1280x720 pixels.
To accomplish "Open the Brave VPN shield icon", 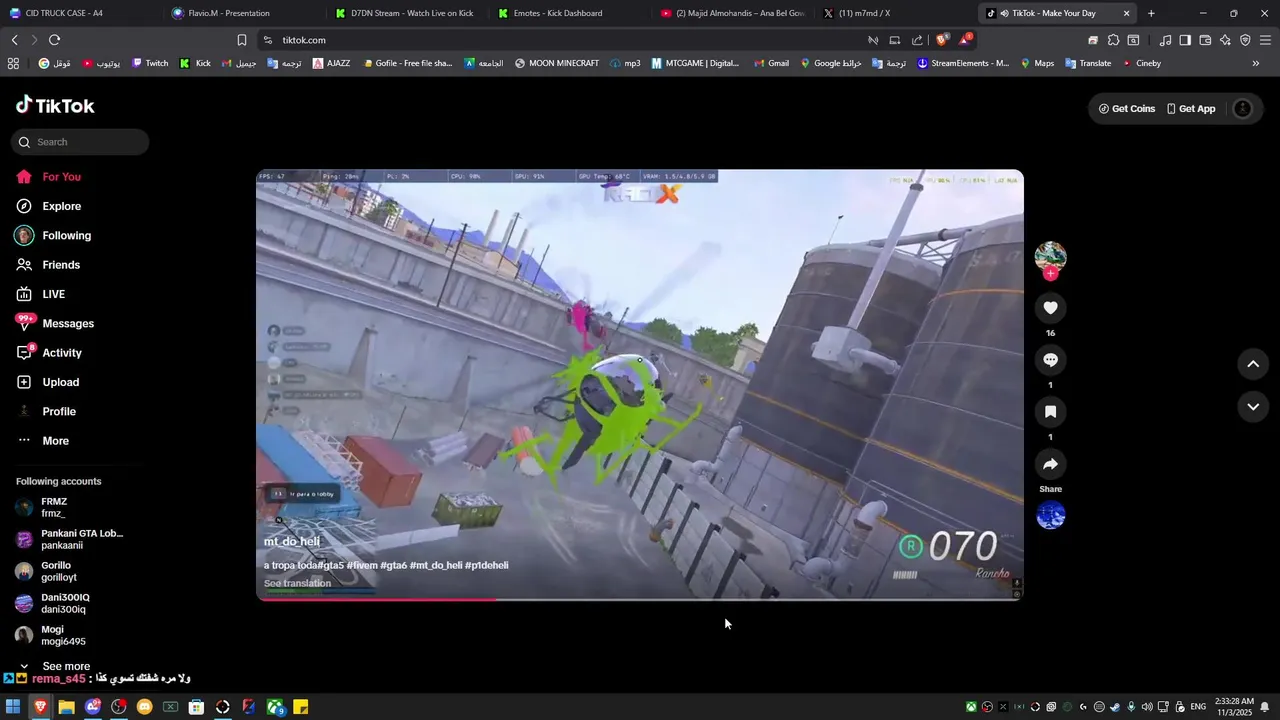I will 1245,40.
